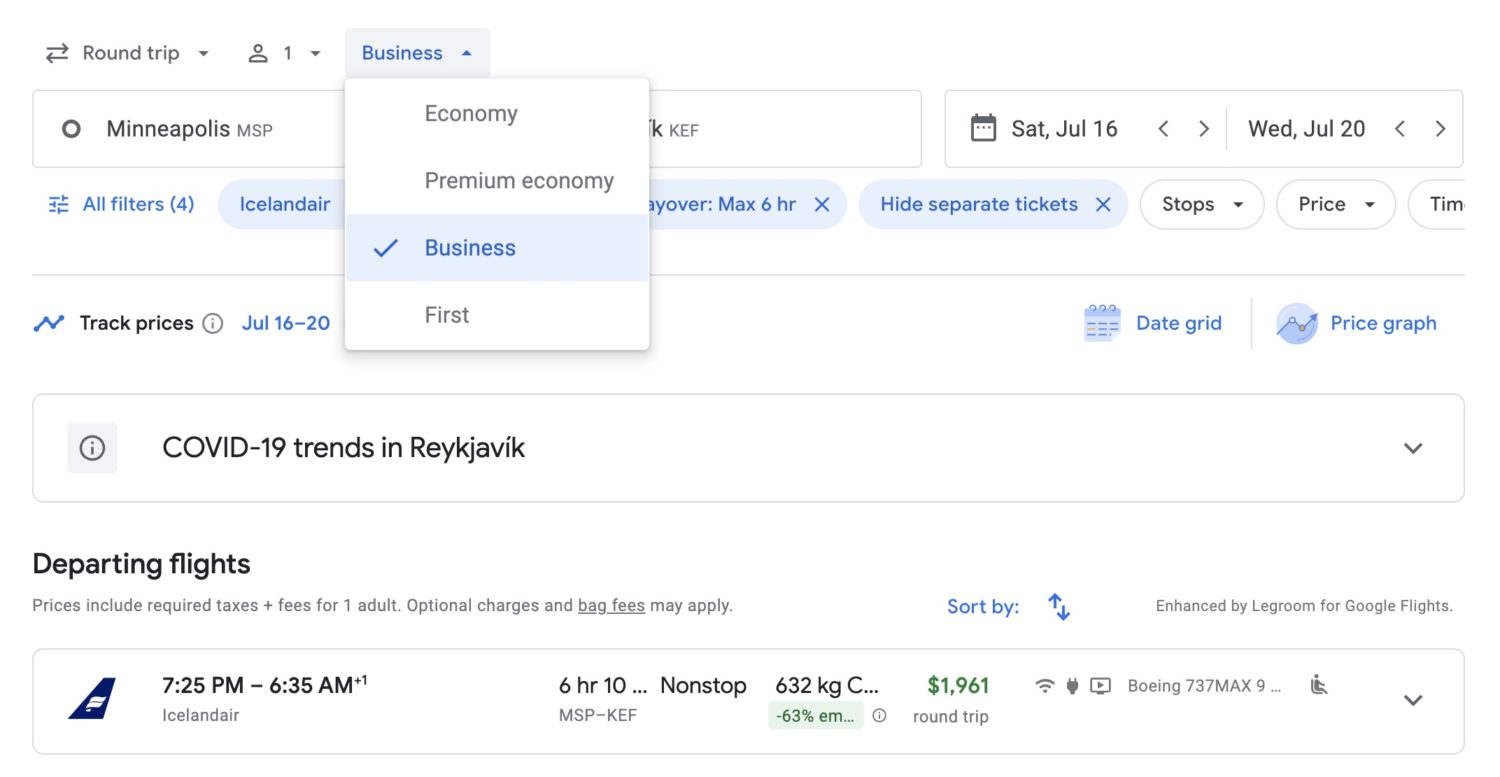Click the 6 hr 10 duration text
Image resolution: width=1500 pixels, height=777 pixels.
603,685
